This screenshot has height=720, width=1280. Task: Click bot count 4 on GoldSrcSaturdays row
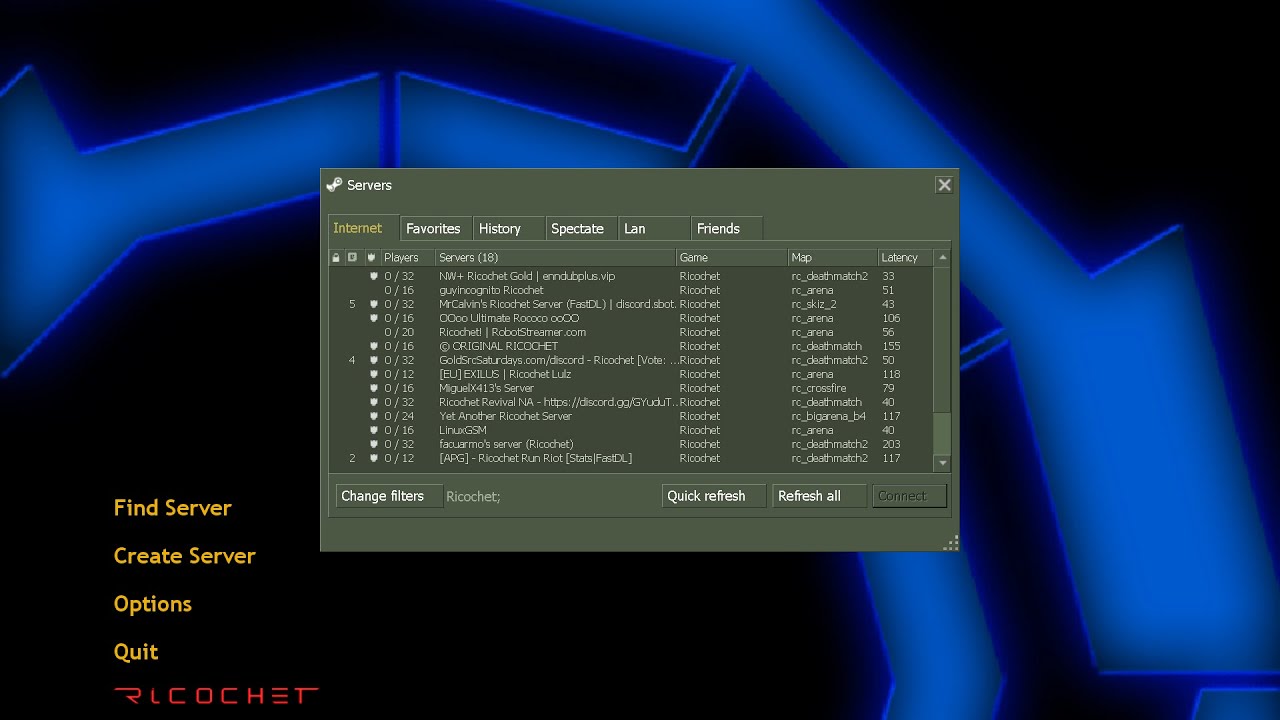click(352, 360)
